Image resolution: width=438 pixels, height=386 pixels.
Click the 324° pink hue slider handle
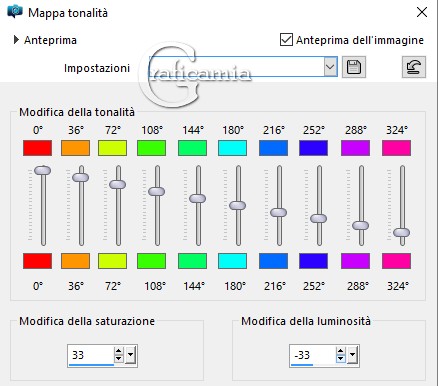tap(401, 232)
